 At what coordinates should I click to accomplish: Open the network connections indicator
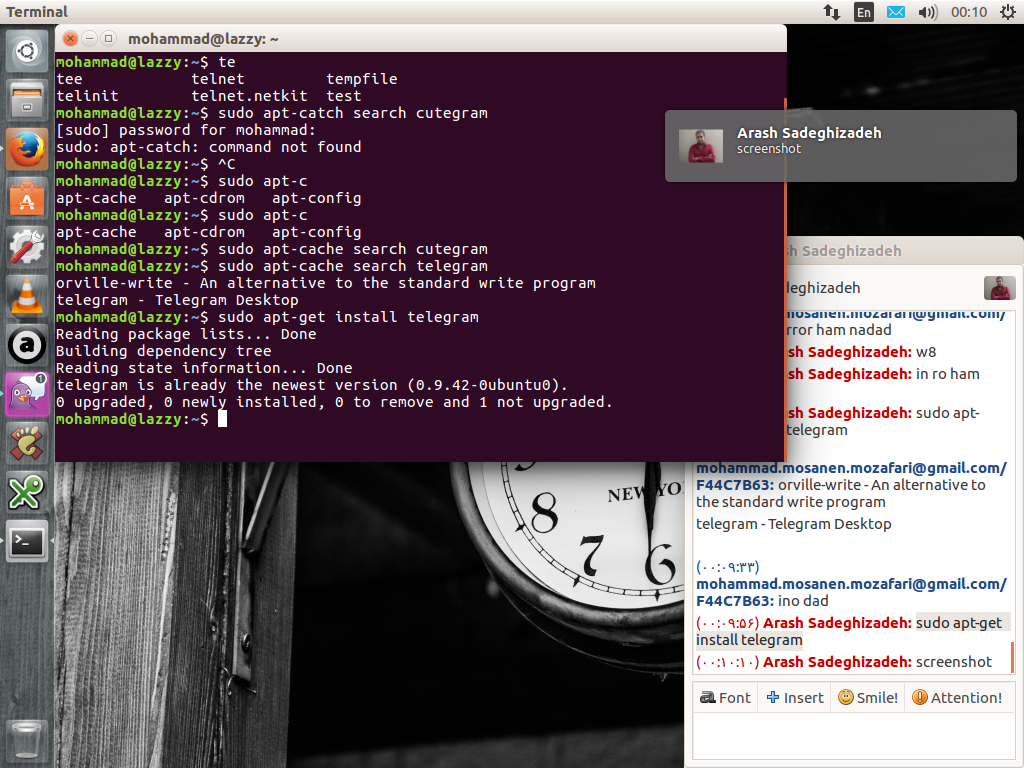click(x=831, y=12)
